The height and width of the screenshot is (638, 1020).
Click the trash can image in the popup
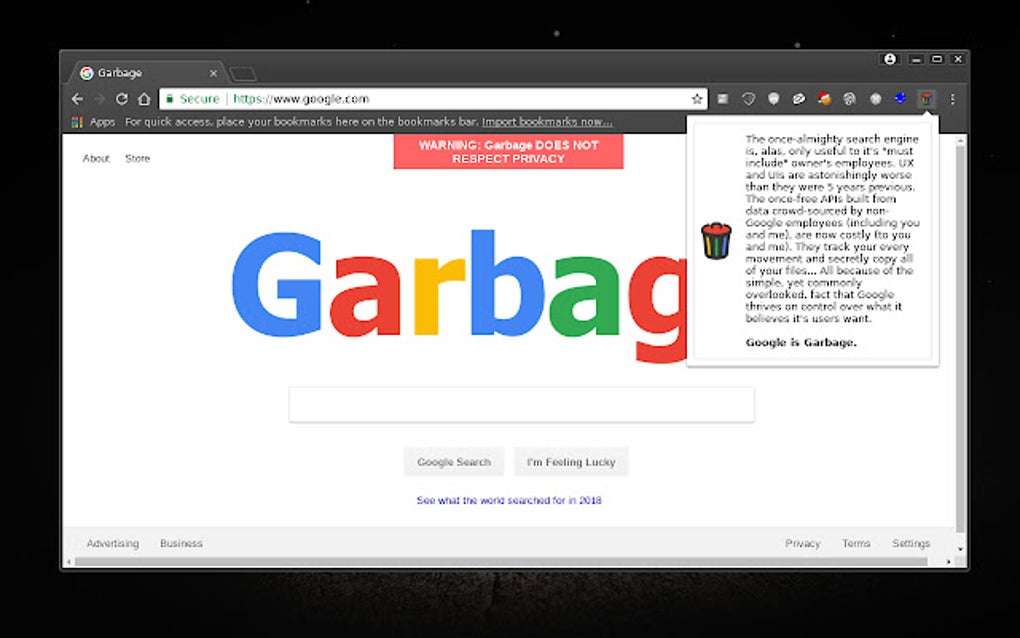(716, 241)
